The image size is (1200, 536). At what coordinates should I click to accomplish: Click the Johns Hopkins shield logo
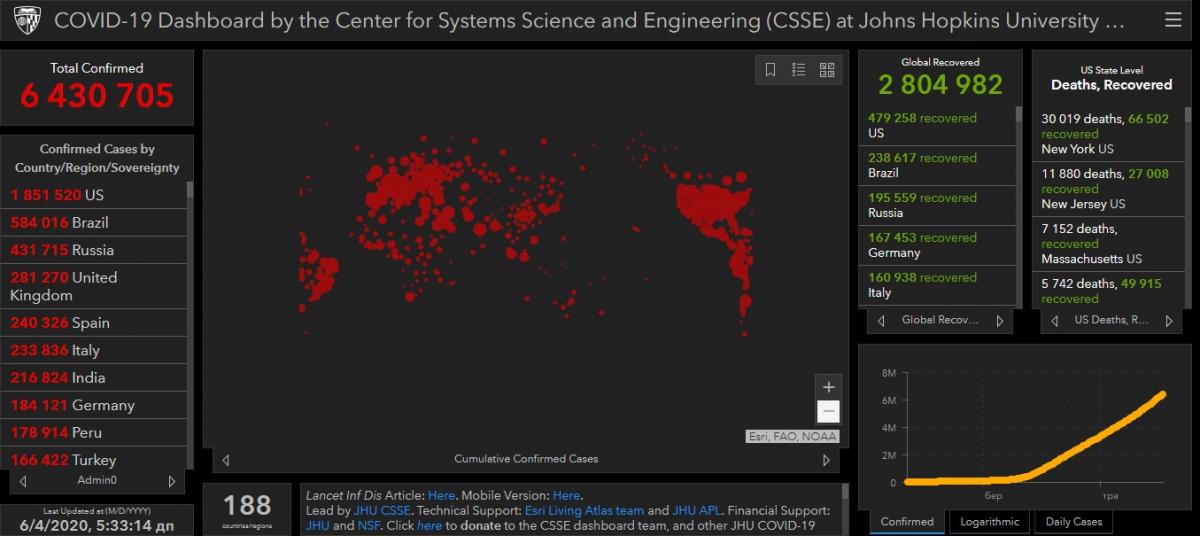coord(26,20)
